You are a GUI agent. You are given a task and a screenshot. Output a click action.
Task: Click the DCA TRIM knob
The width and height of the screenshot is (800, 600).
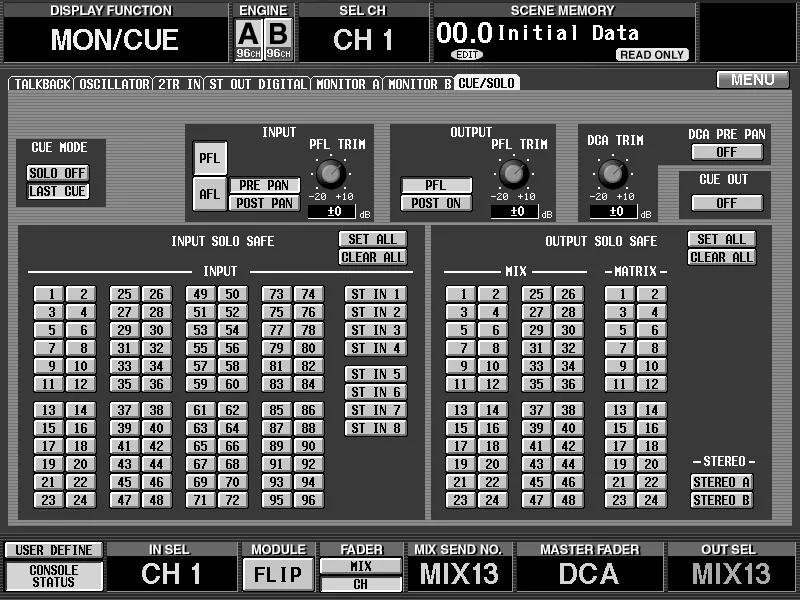612,173
